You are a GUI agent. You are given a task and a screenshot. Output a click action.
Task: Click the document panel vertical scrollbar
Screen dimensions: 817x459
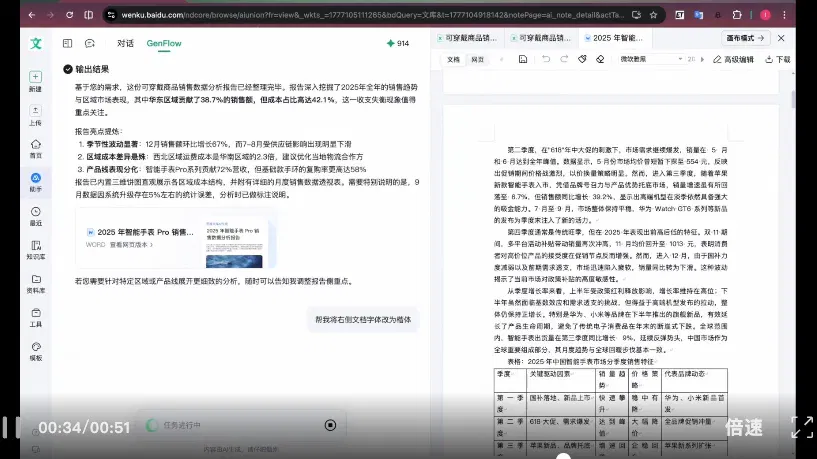[793, 99]
